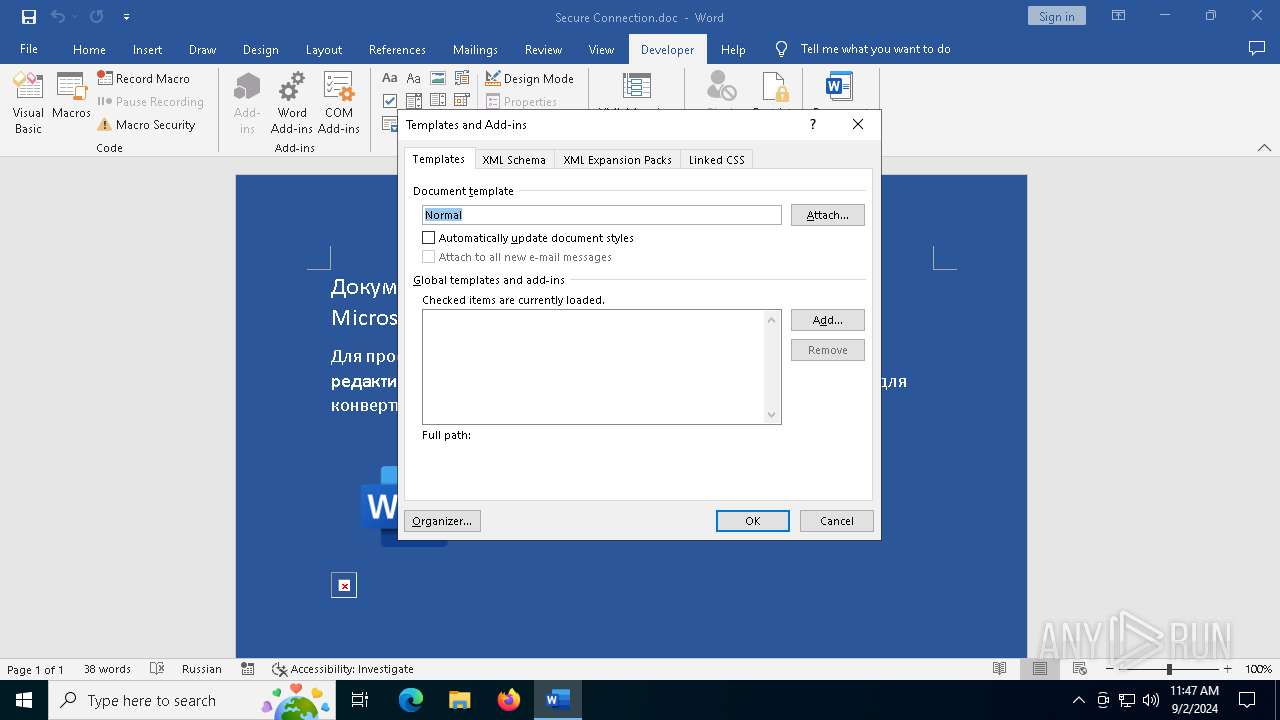Toggle Design Mode in ribbon
1280x720 pixels.
(529, 78)
